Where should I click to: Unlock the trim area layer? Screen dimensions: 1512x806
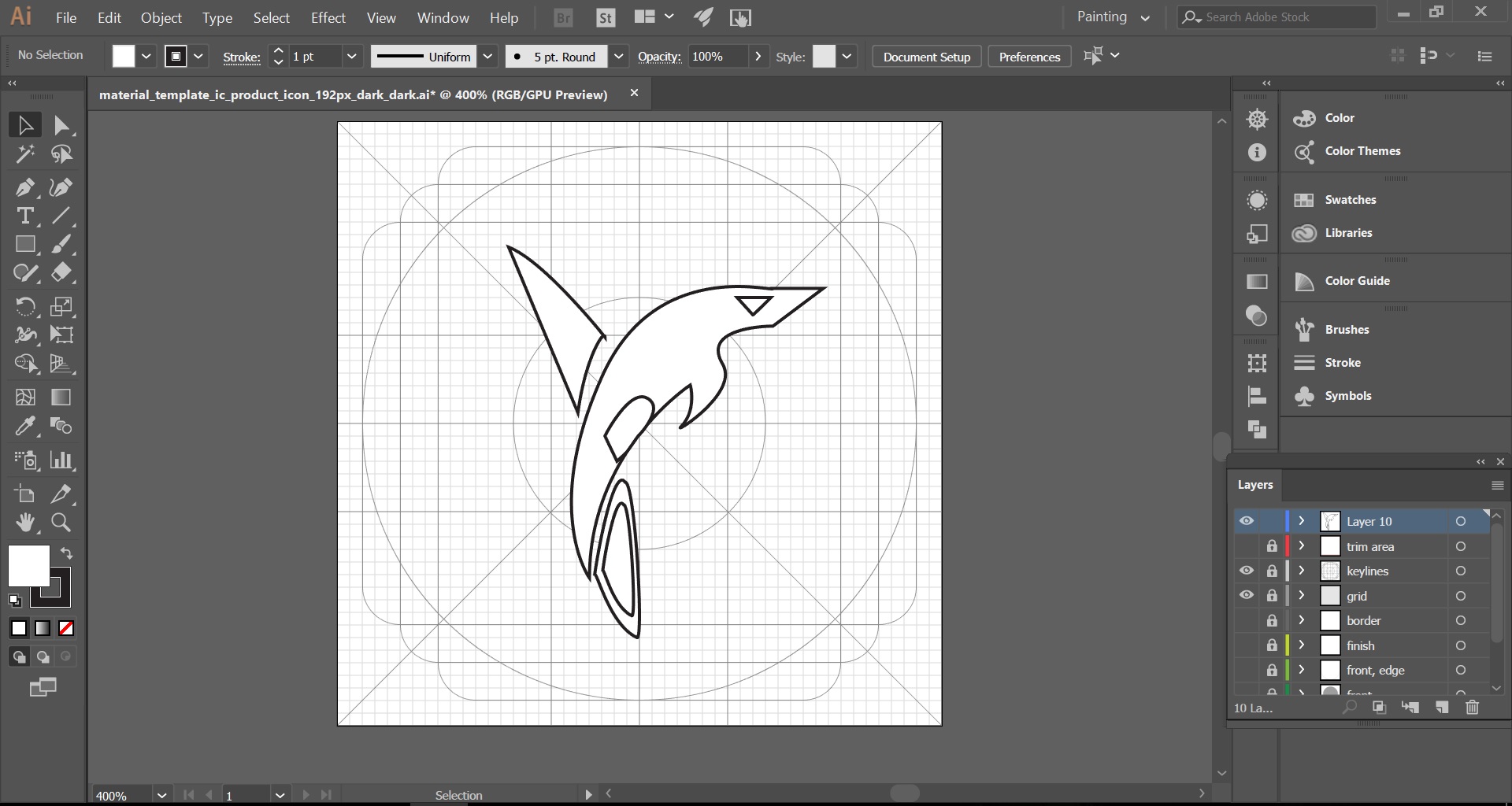click(1271, 546)
